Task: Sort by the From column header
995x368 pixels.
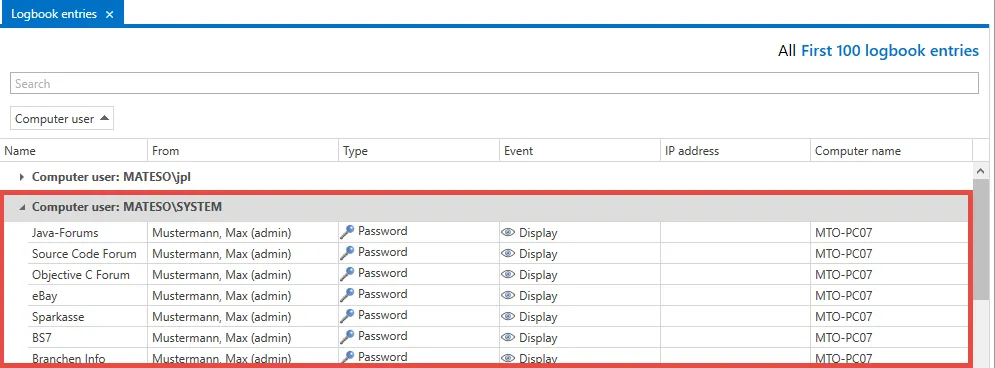Action: click(x=243, y=151)
